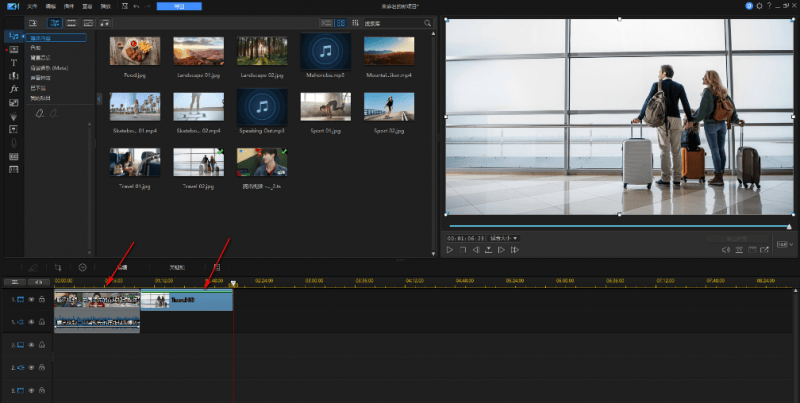Collapse the library side panel arrow

click(99, 98)
